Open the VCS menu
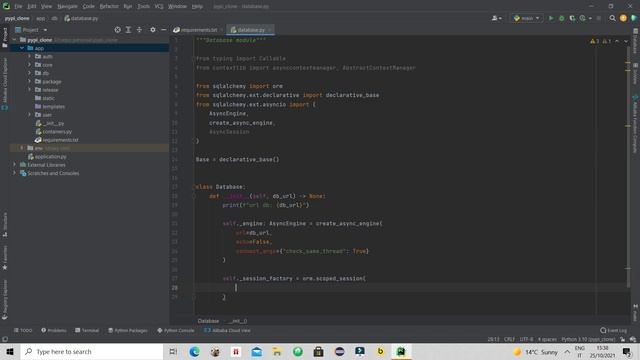The width and height of the screenshot is (640, 360). [159, 6]
